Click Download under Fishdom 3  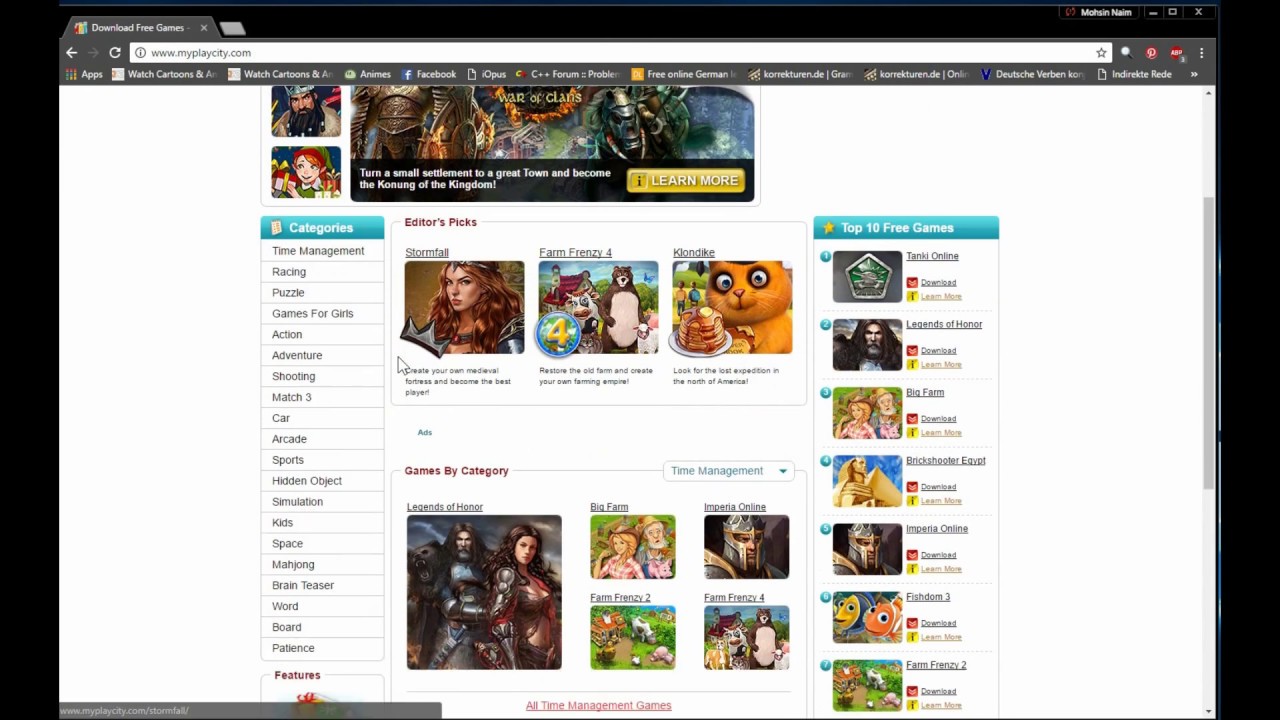(938, 623)
